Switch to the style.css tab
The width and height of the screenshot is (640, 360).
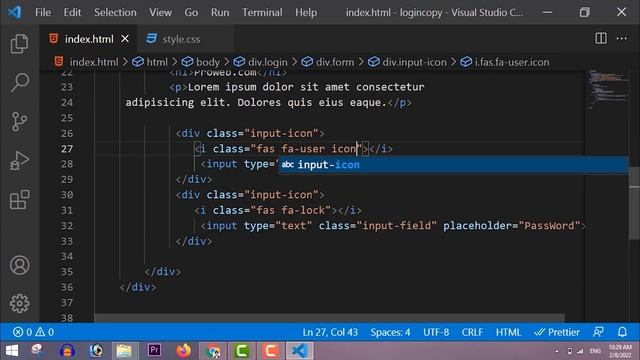click(181, 39)
